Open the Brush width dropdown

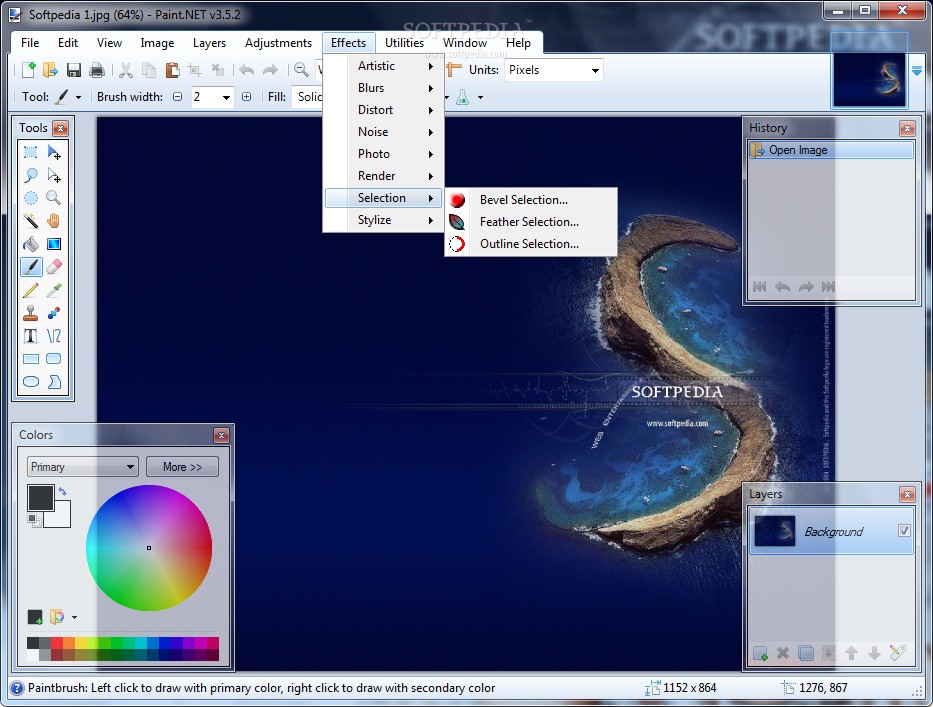coord(226,97)
